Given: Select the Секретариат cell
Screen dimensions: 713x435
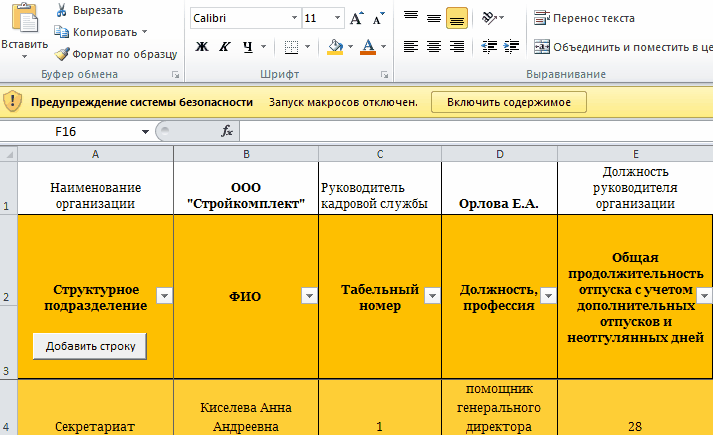Looking at the screenshot, I should 95,407.
